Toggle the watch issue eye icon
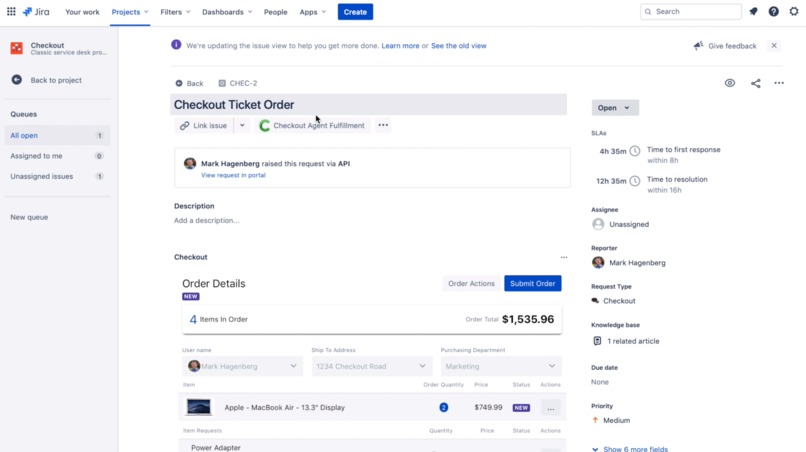The height and width of the screenshot is (452, 806). 730,83
